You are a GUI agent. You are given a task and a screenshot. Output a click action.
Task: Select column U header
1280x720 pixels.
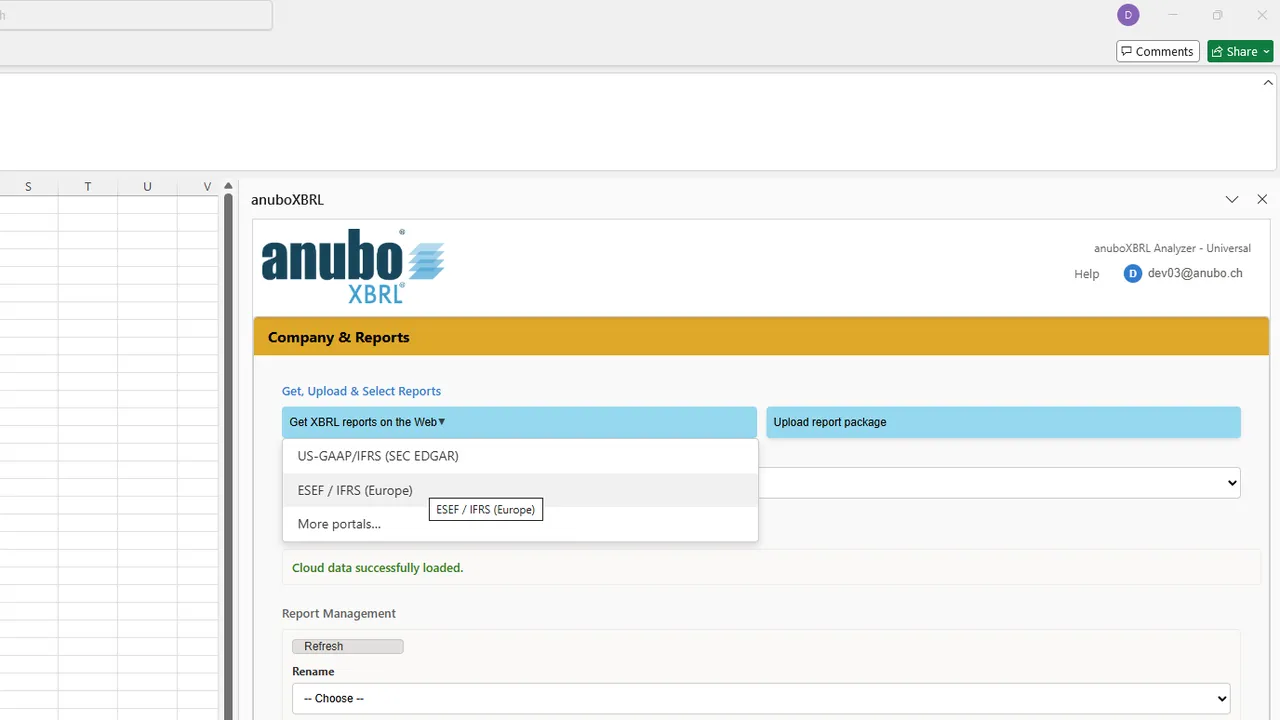[x=147, y=187]
